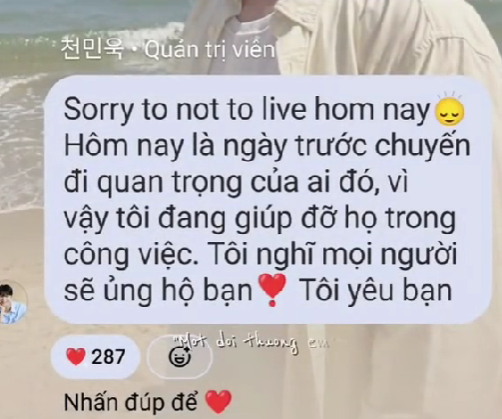Click the 287 reaction count
This screenshot has width=502, height=419.
pyautogui.click(x=108, y=356)
